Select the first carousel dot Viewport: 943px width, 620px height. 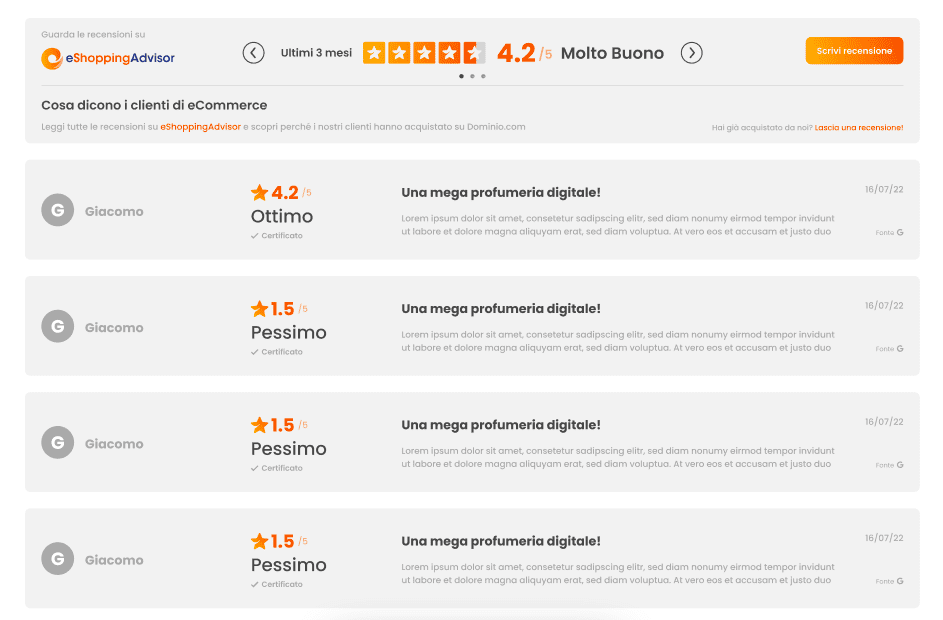pos(461,76)
